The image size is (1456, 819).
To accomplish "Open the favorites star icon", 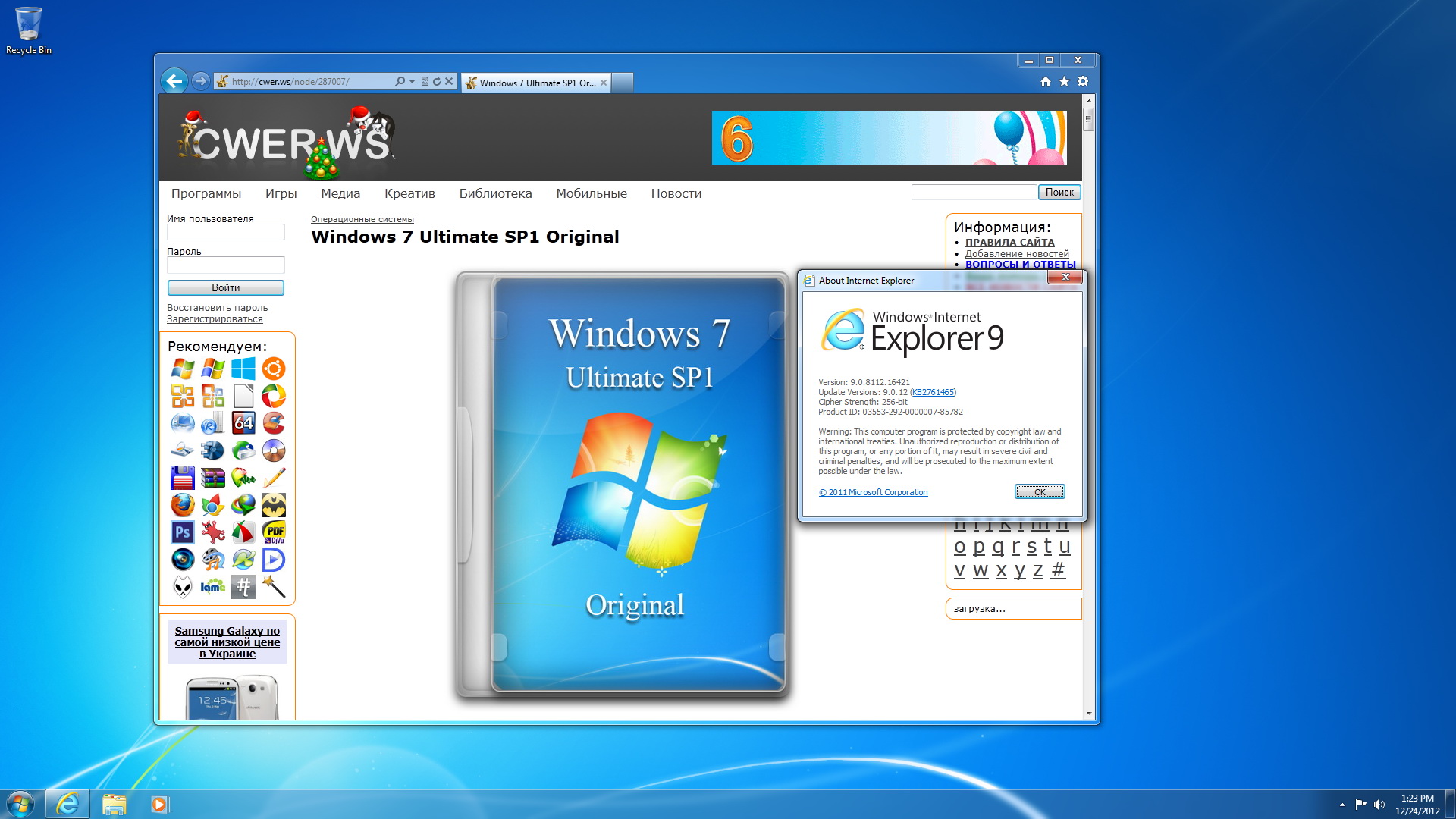I will pyautogui.click(x=1064, y=81).
